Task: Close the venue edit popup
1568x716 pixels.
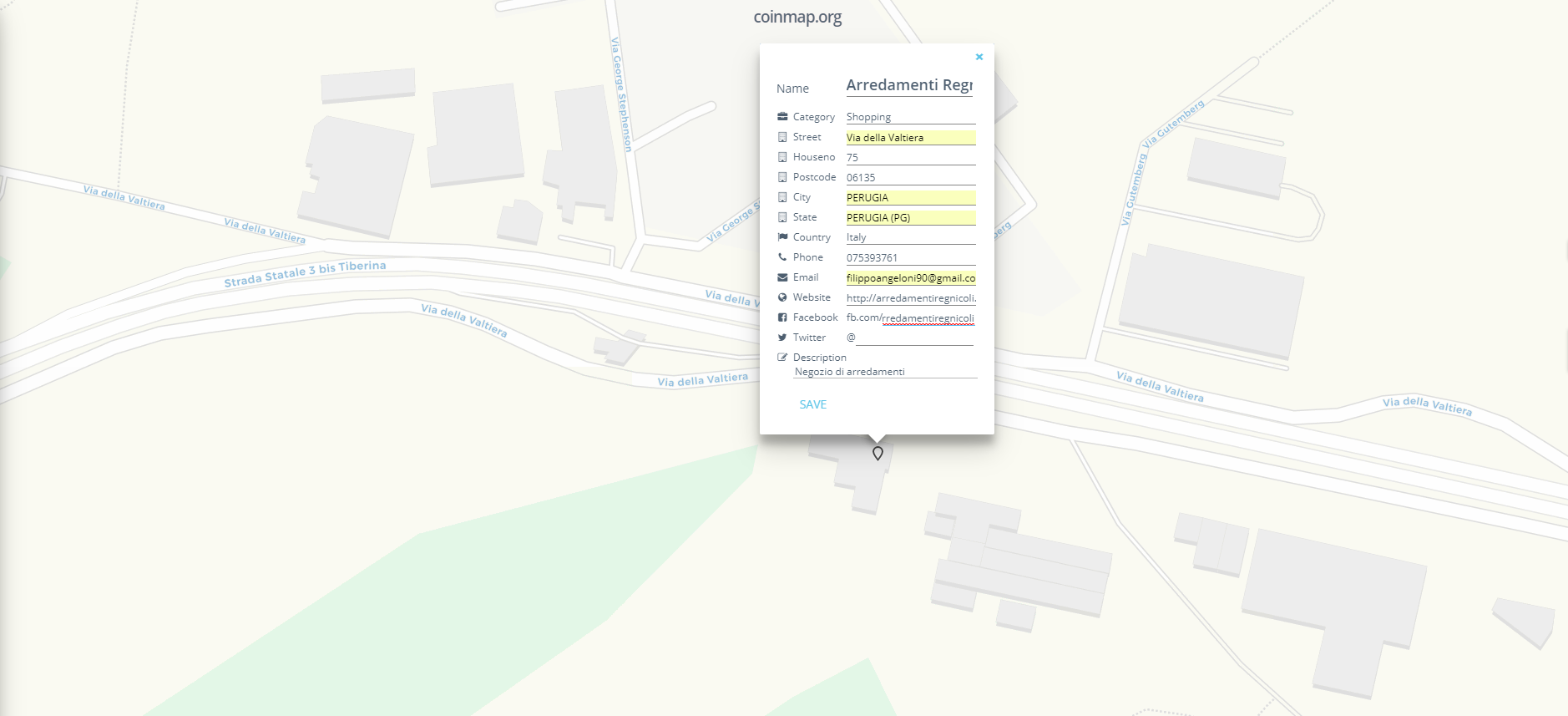Action: pyautogui.click(x=979, y=57)
